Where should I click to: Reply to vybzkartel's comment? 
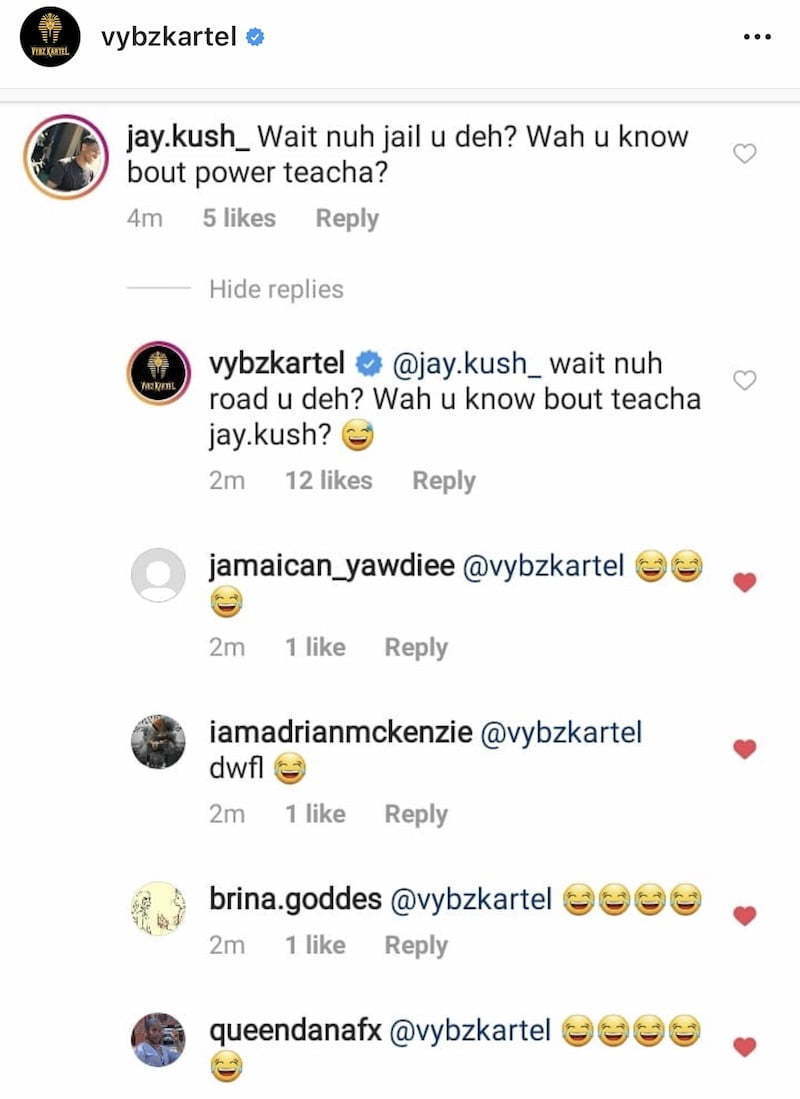pyautogui.click(x=444, y=481)
